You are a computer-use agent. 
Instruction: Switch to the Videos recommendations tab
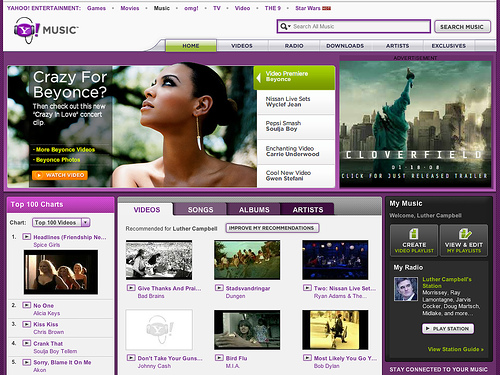click(147, 210)
